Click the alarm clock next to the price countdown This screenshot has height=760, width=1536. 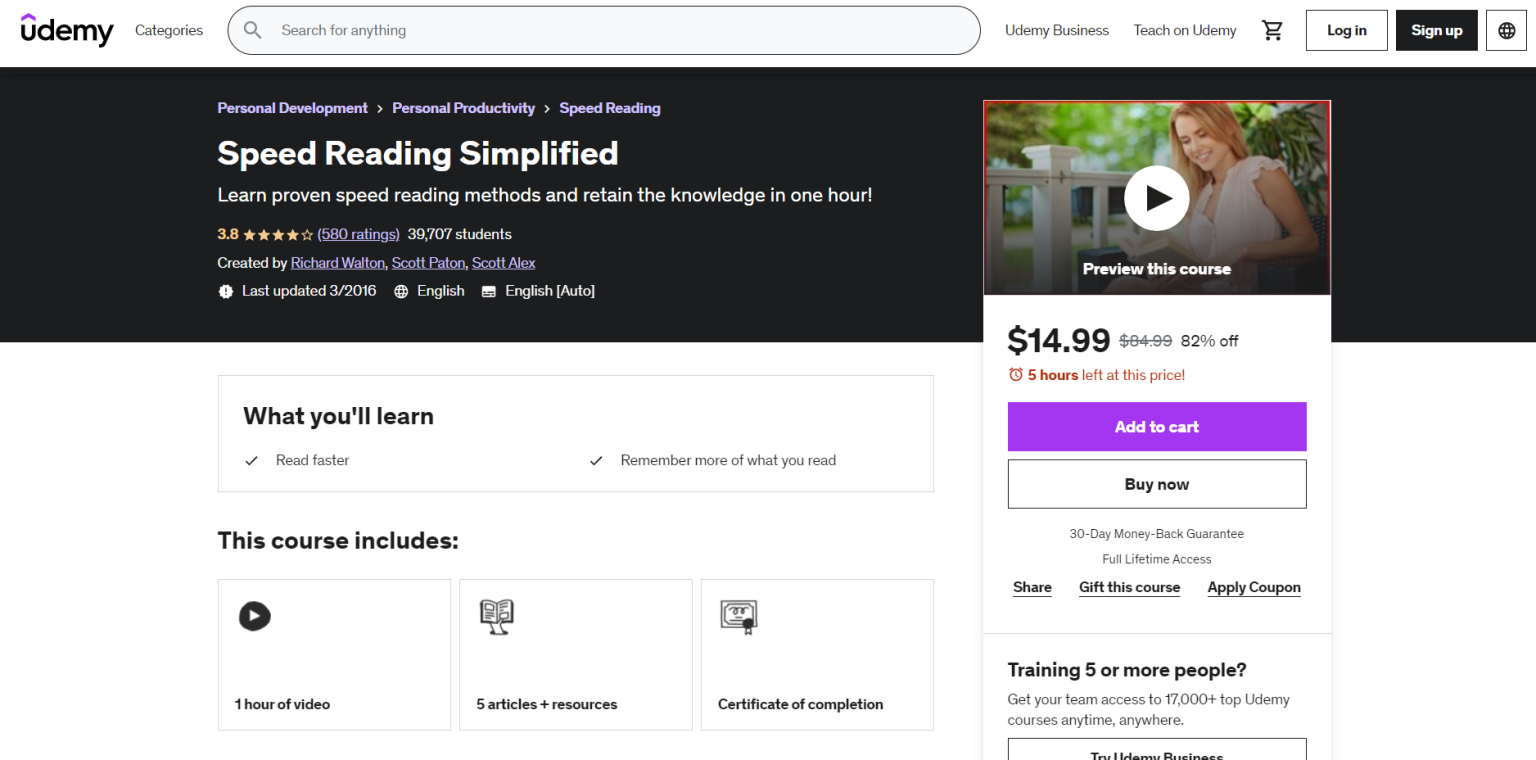(1016, 374)
